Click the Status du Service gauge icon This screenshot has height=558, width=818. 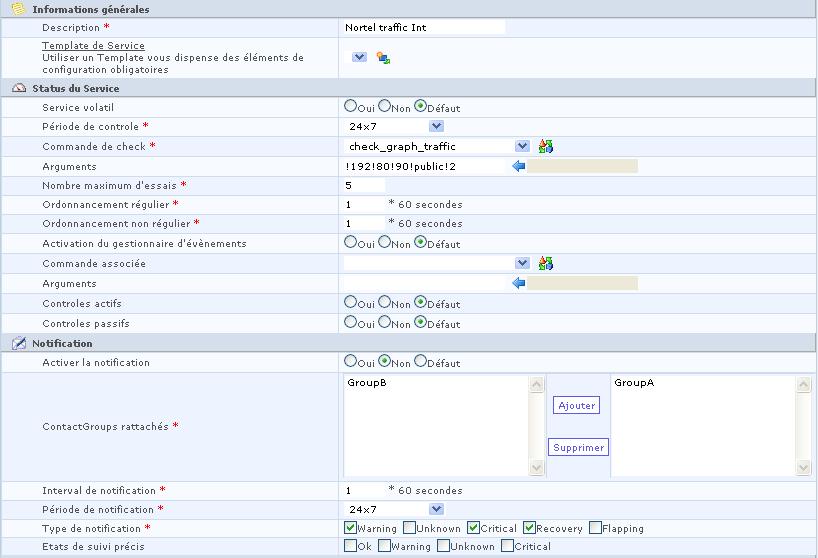[18, 89]
